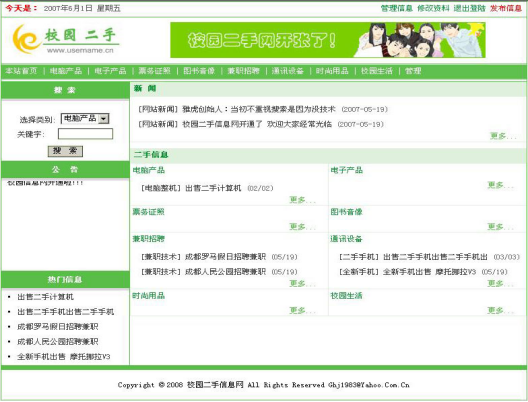Expand the 选择类别 category dropdown

point(85,119)
